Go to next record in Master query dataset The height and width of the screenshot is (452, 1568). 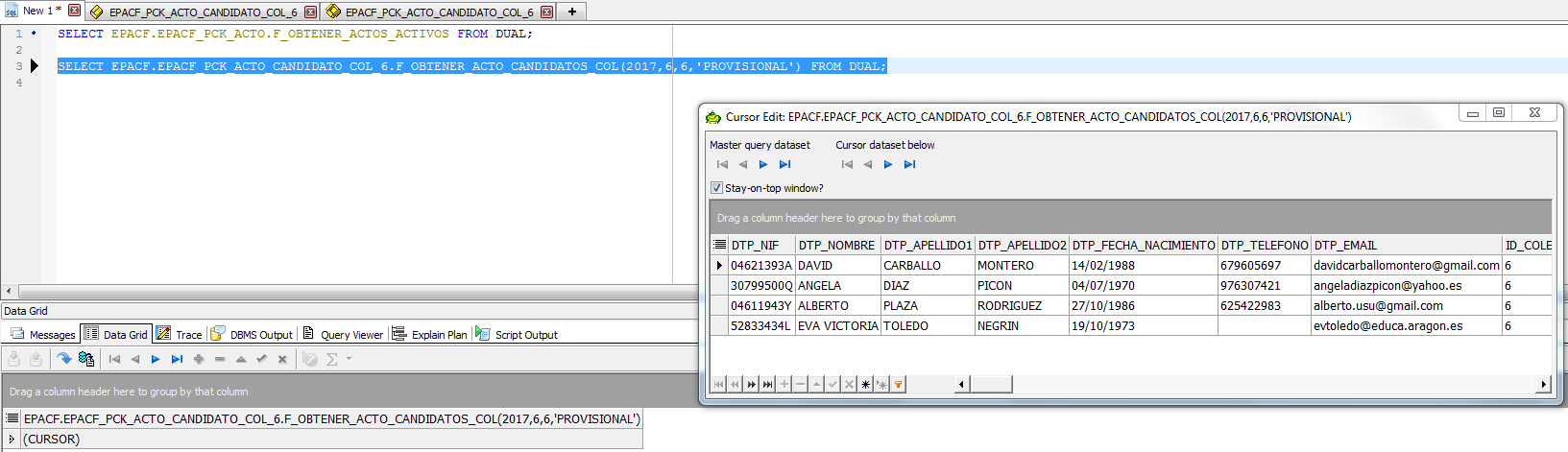point(763,165)
